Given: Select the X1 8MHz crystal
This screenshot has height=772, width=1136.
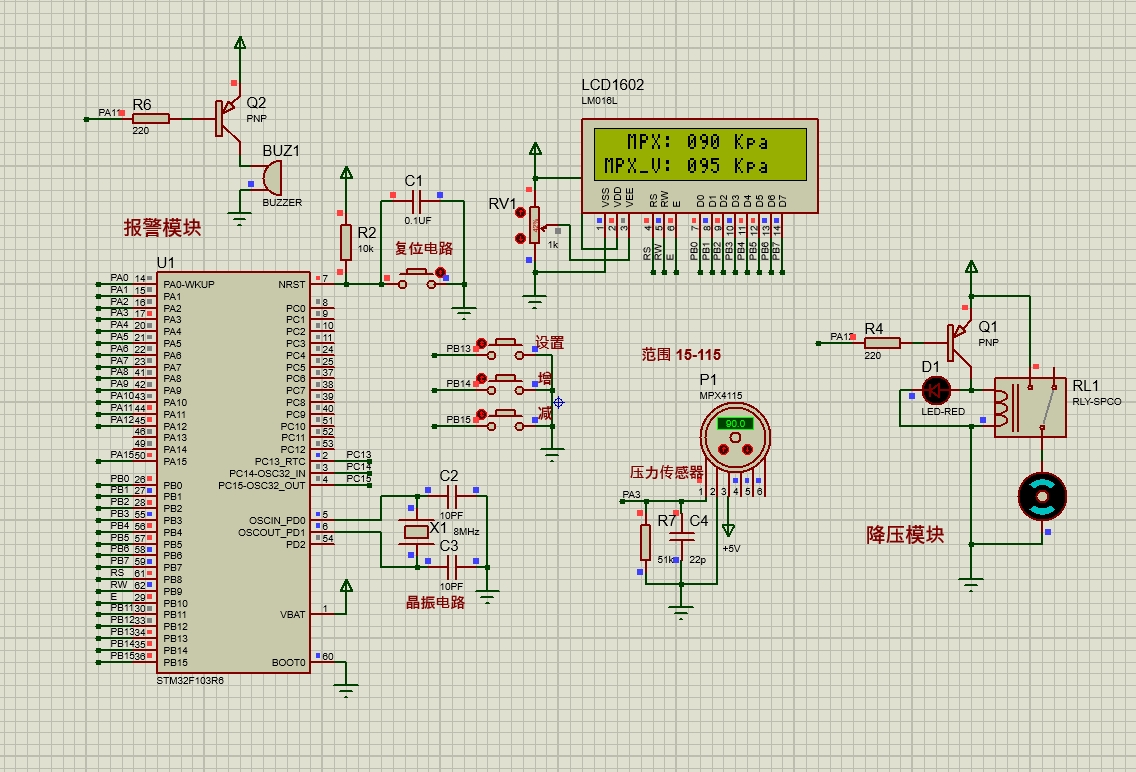Looking at the screenshot, I should (x=416, y=532).
